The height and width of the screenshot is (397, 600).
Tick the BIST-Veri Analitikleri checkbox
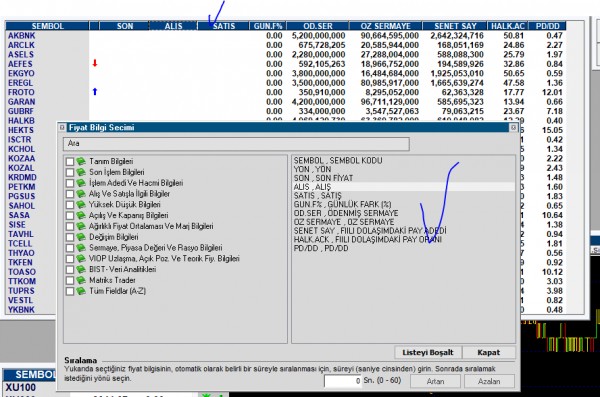[x=70, y=270]
